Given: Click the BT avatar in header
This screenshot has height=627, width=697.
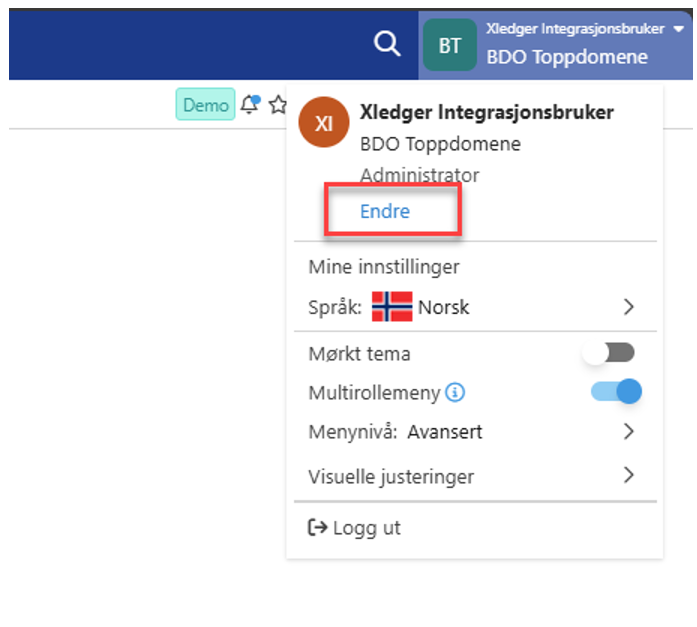Looking at the screenshot, I should click(450, 45).
